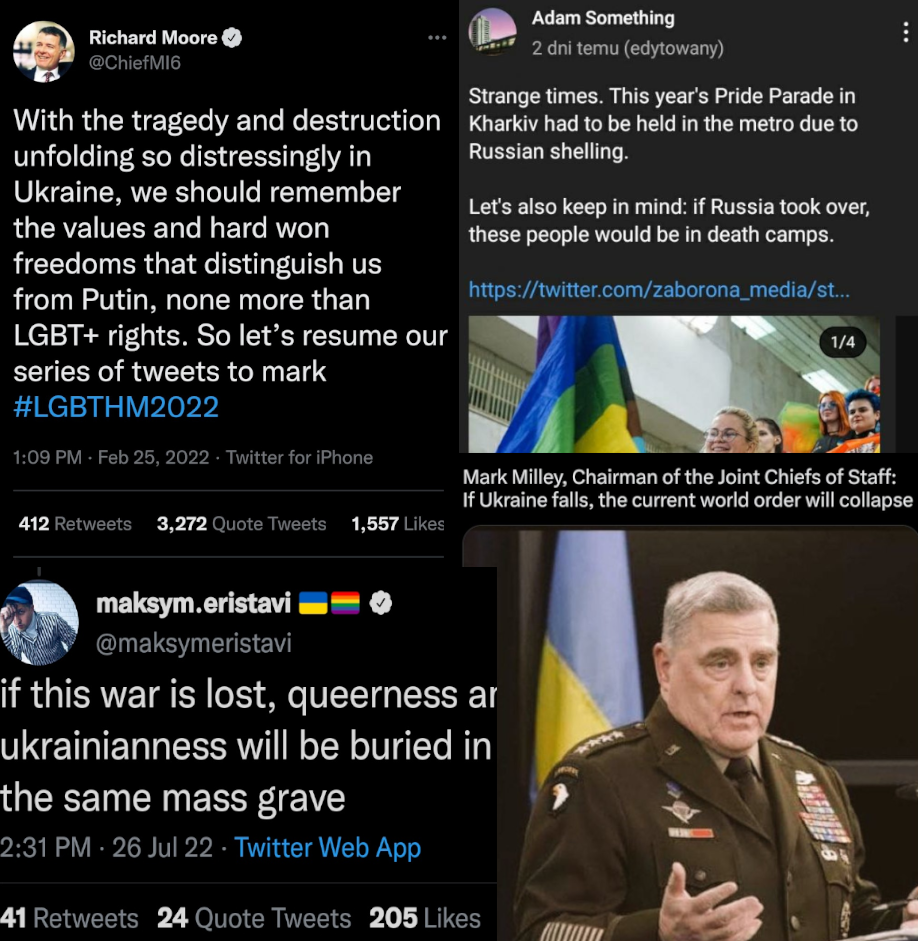View the 3,272 Quote Tweets
The image size is (918, 941).
pos(241,524)
